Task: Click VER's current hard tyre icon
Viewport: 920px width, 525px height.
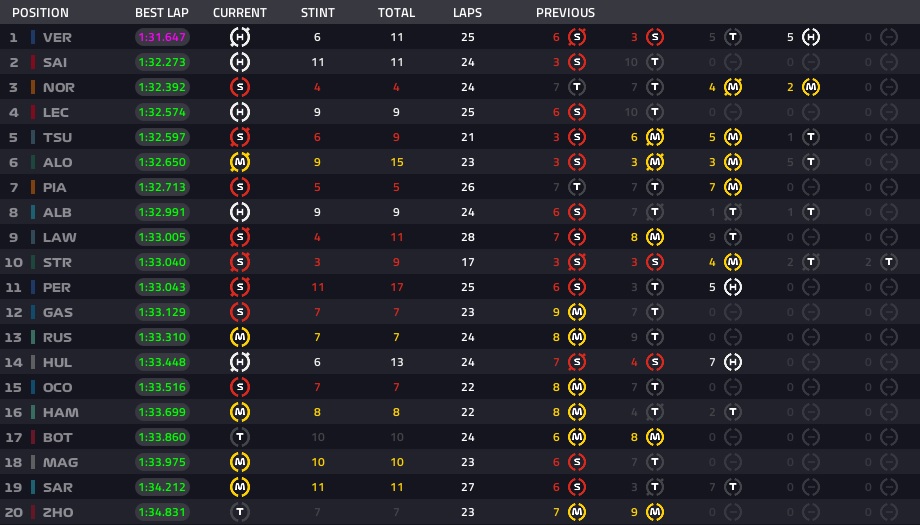Action: click(239, 37)
